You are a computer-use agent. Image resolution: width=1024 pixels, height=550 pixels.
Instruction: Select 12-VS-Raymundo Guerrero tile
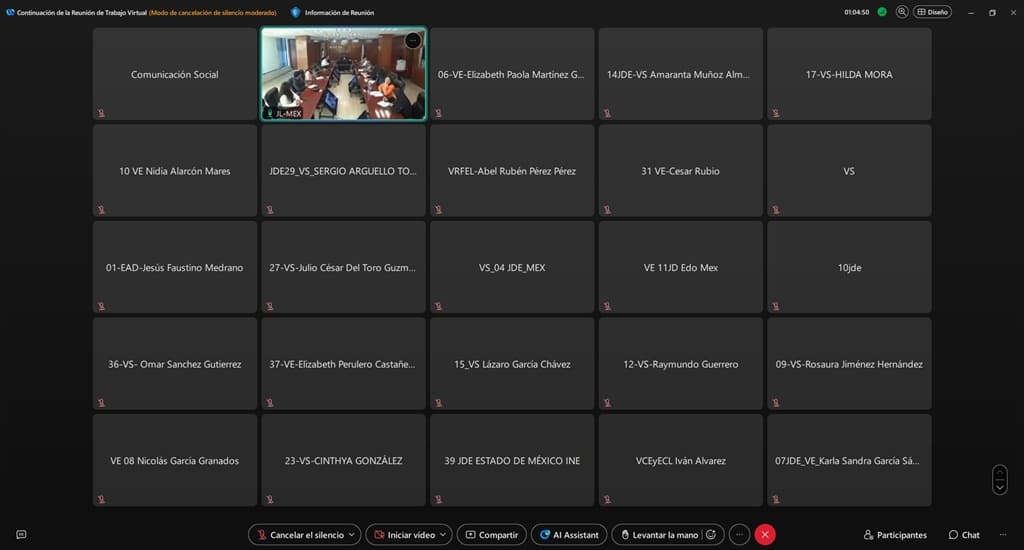click(x=680, y=364)
